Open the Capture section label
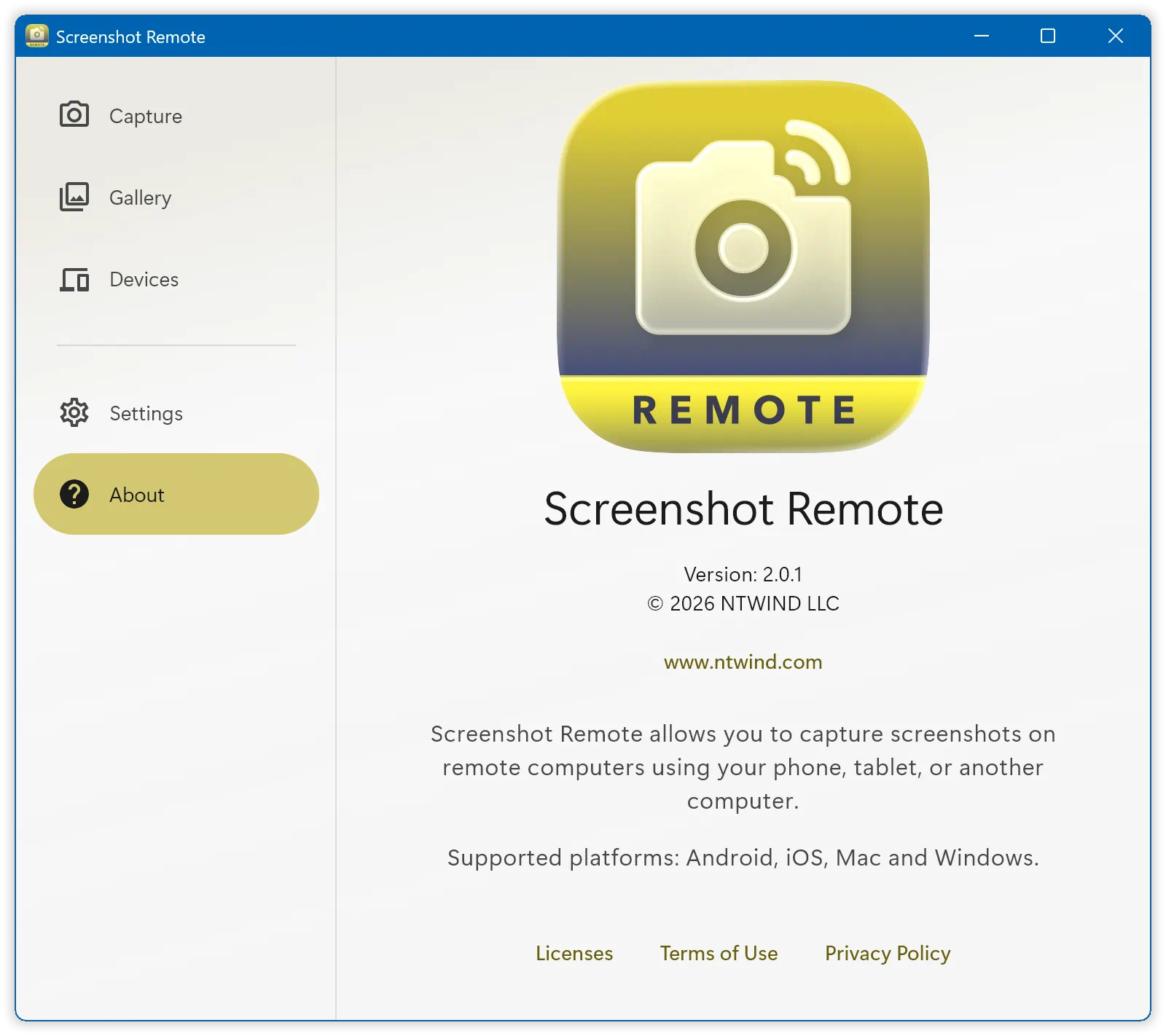Viewport: 1166px width, 1036px height. [x=146, y=117]
